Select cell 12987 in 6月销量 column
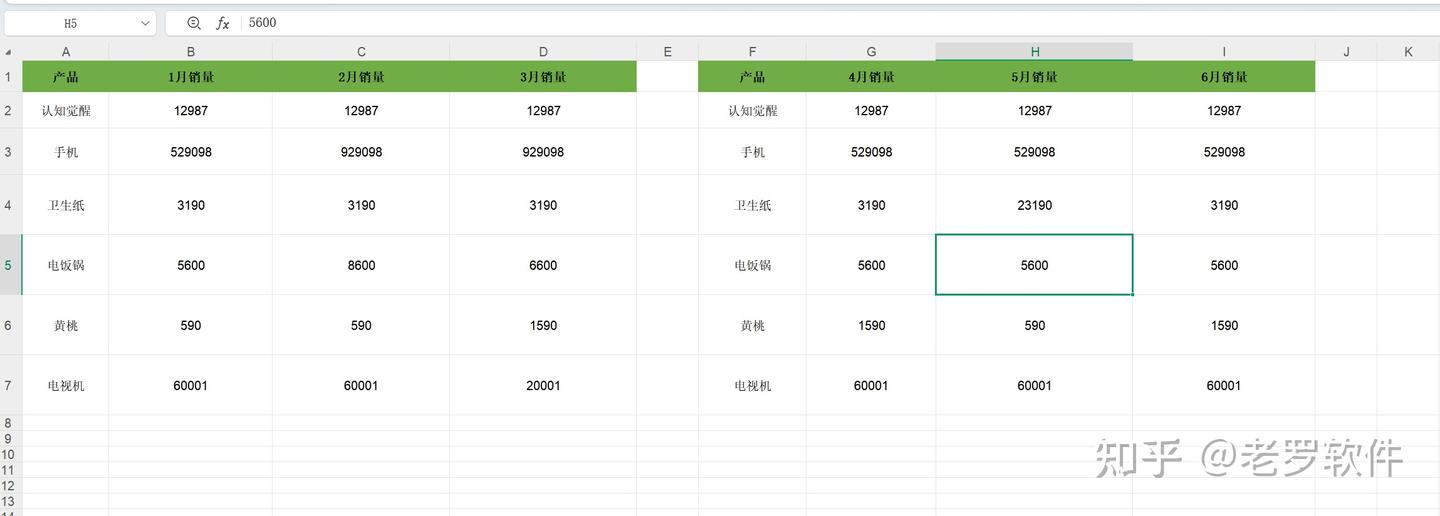The width and height of the screenshot is (1440, 516). 1224,111
